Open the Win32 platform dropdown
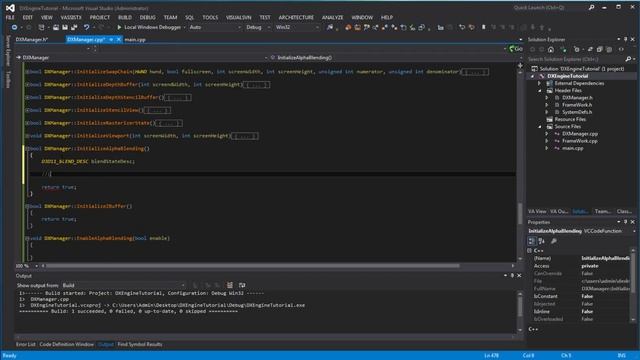This screenshot has width=640, height=360. [298, 27]
